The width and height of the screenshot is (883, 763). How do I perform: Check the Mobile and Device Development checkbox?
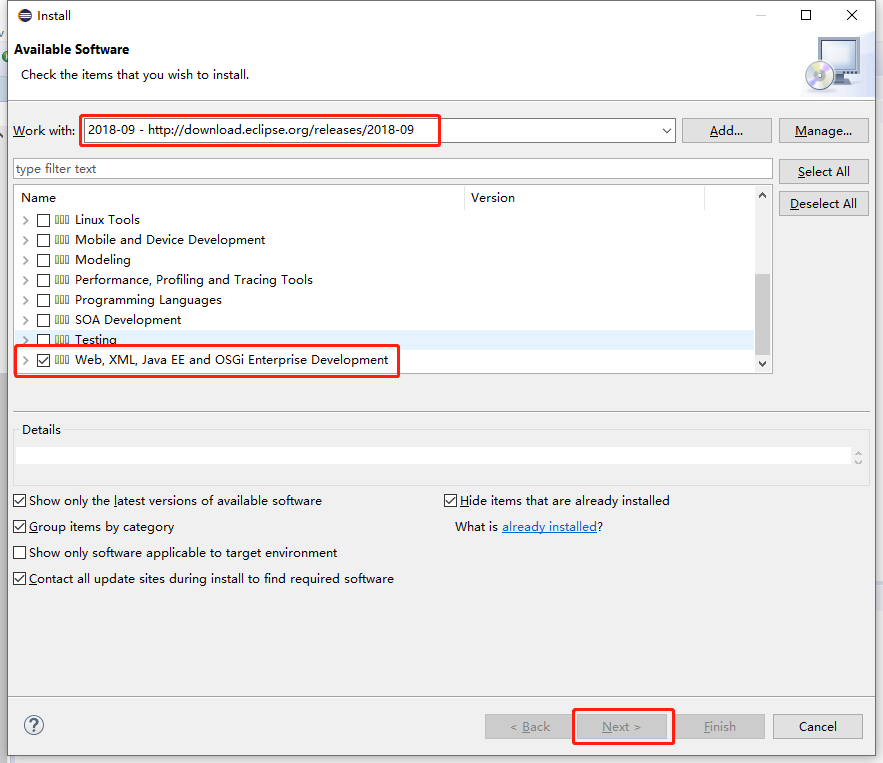[43, 240]
